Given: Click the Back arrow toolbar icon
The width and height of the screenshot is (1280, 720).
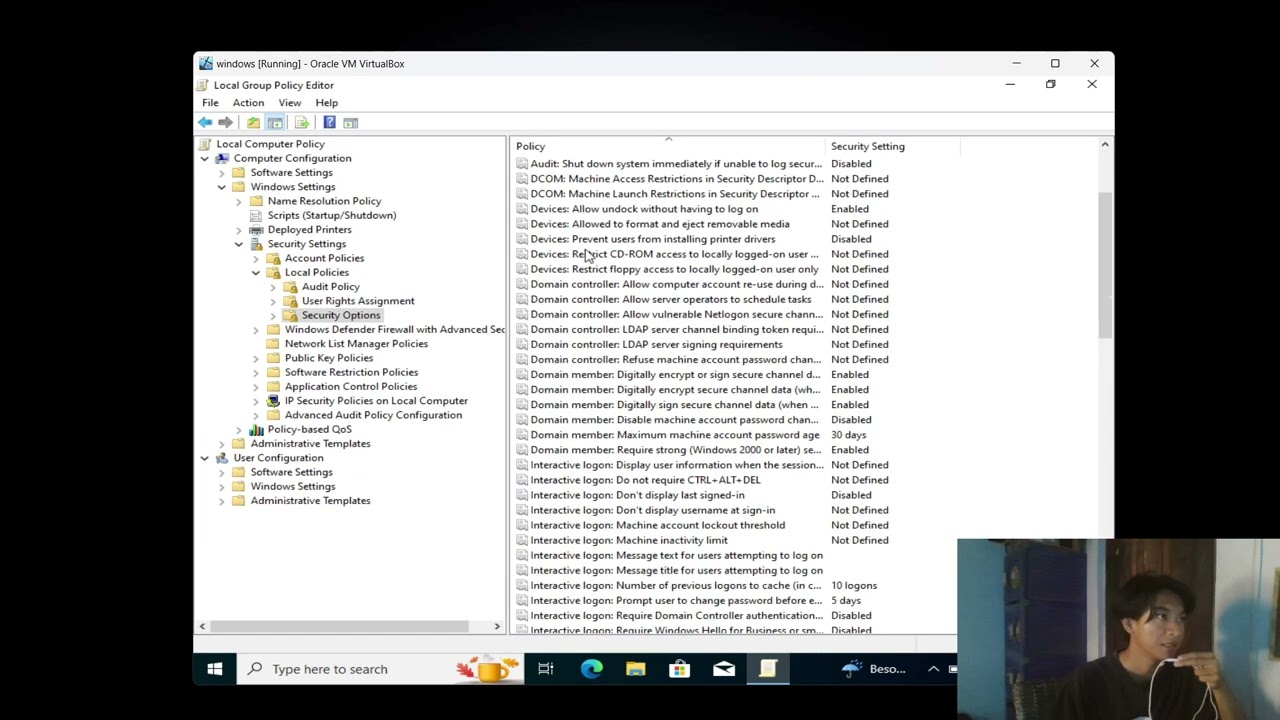Looking at the screenshot, I should click(205, 122).
